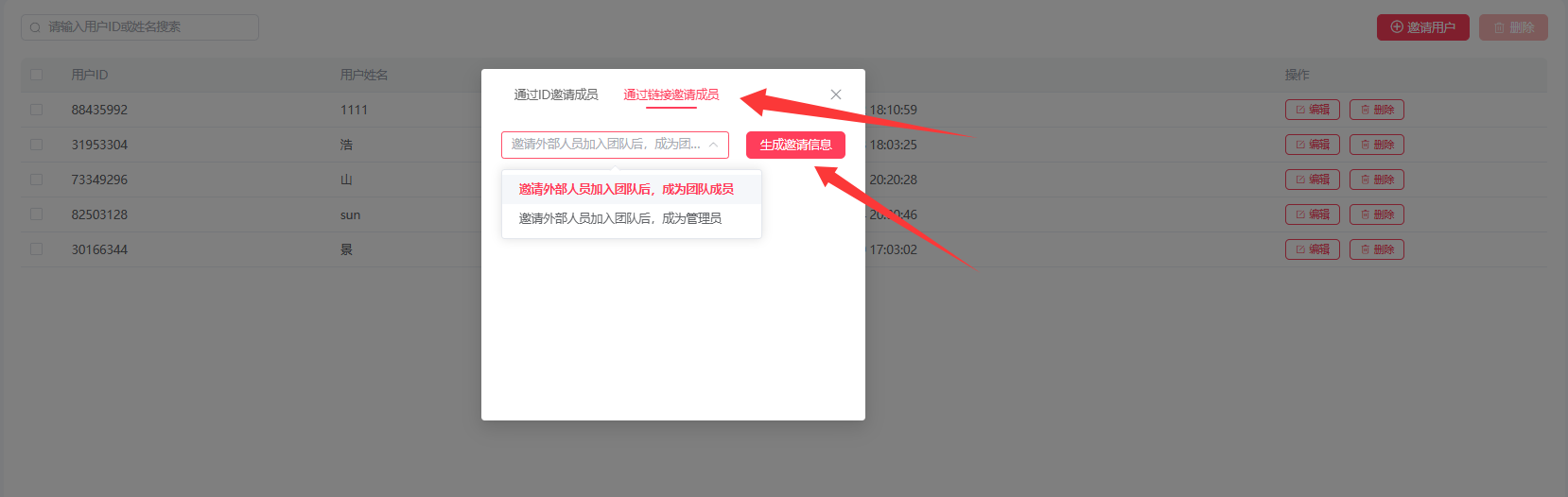Toggle the select-all checkbox in header
The image size is (1568, 497).
coord(37,75)
